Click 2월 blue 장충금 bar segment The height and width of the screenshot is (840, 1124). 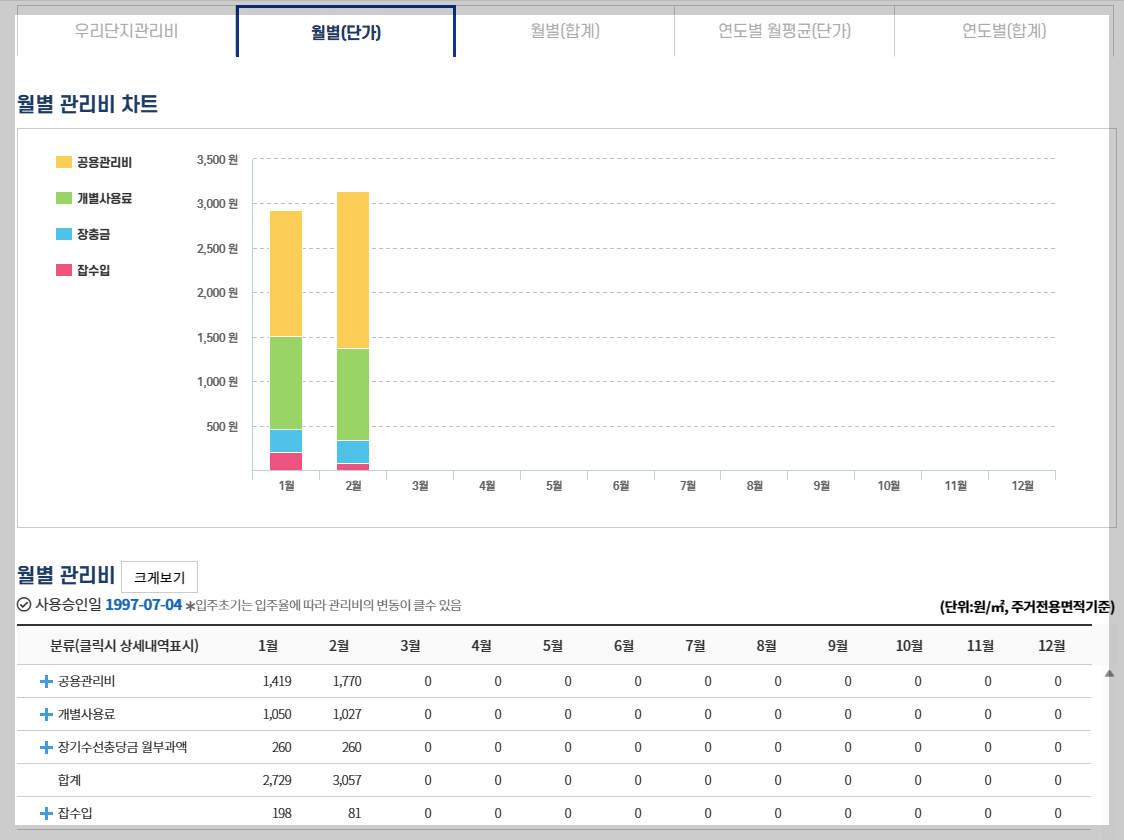tap(353, 452)
